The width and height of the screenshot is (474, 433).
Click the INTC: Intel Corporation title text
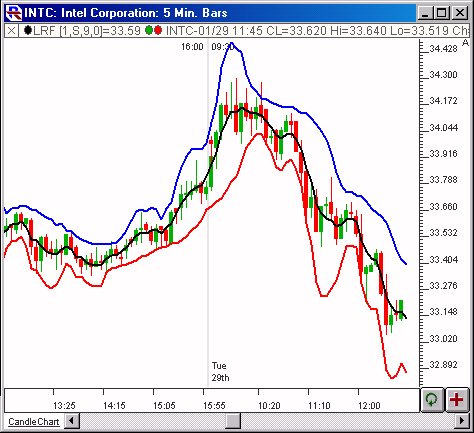125,13
